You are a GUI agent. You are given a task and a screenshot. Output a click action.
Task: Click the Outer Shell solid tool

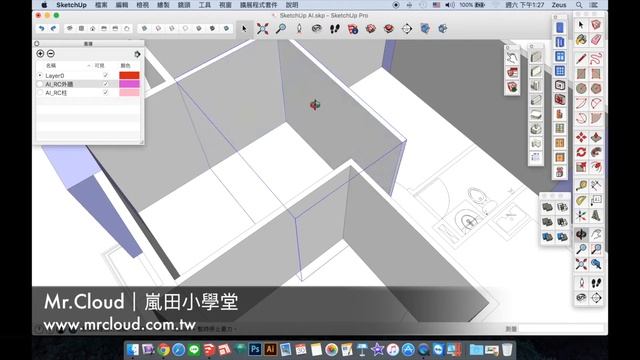(x=547, y=207)
